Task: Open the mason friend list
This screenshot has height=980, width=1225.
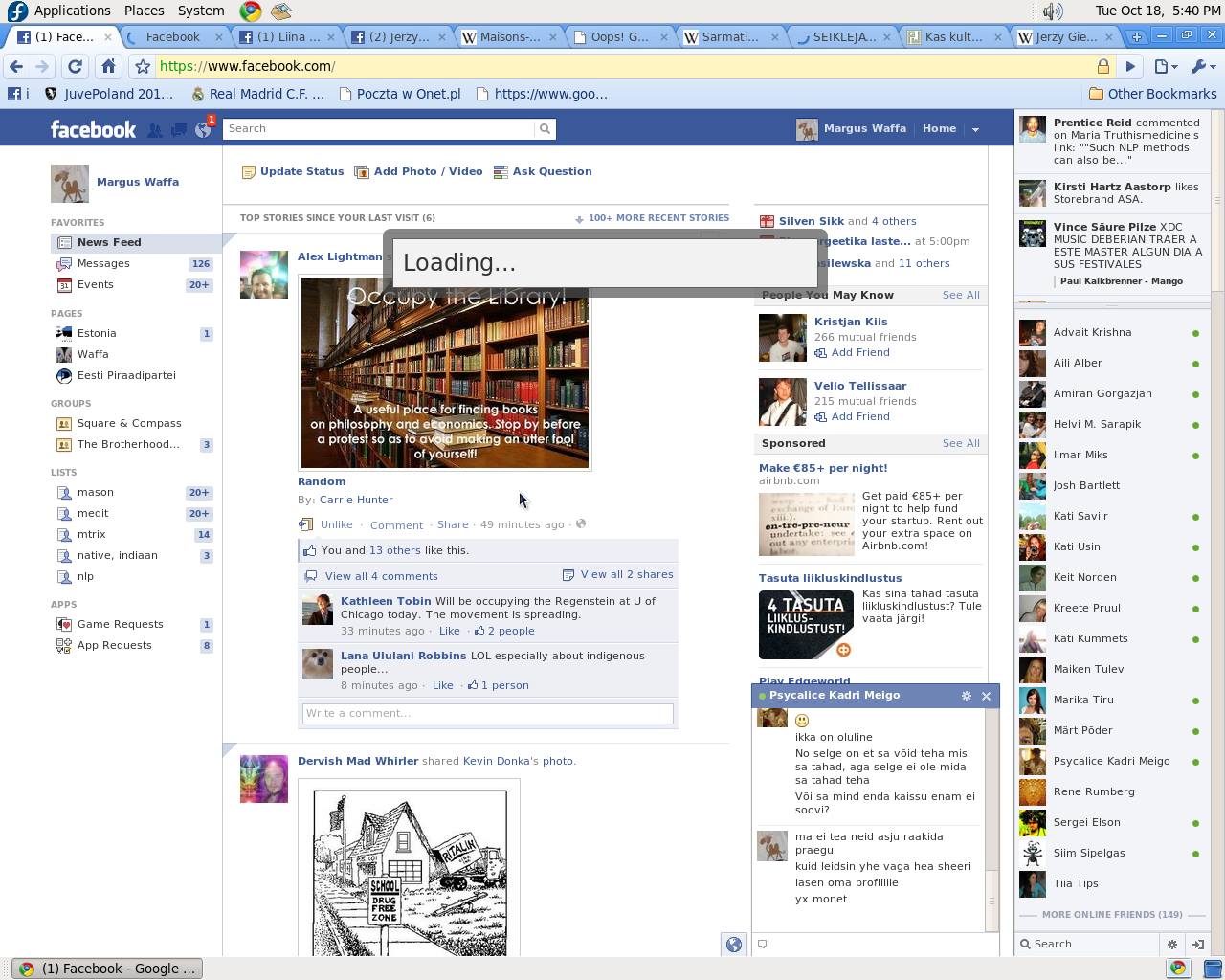Action: (96, 492)
